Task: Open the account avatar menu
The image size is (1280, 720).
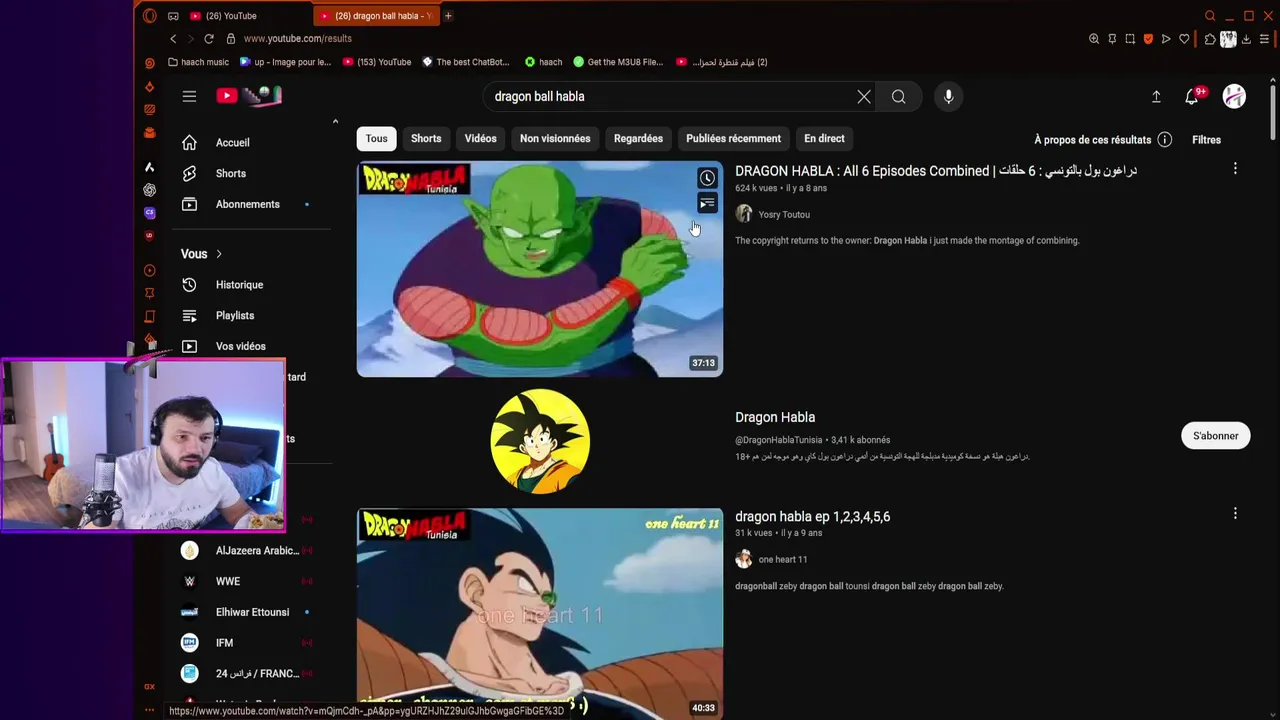Action: 1235,96
